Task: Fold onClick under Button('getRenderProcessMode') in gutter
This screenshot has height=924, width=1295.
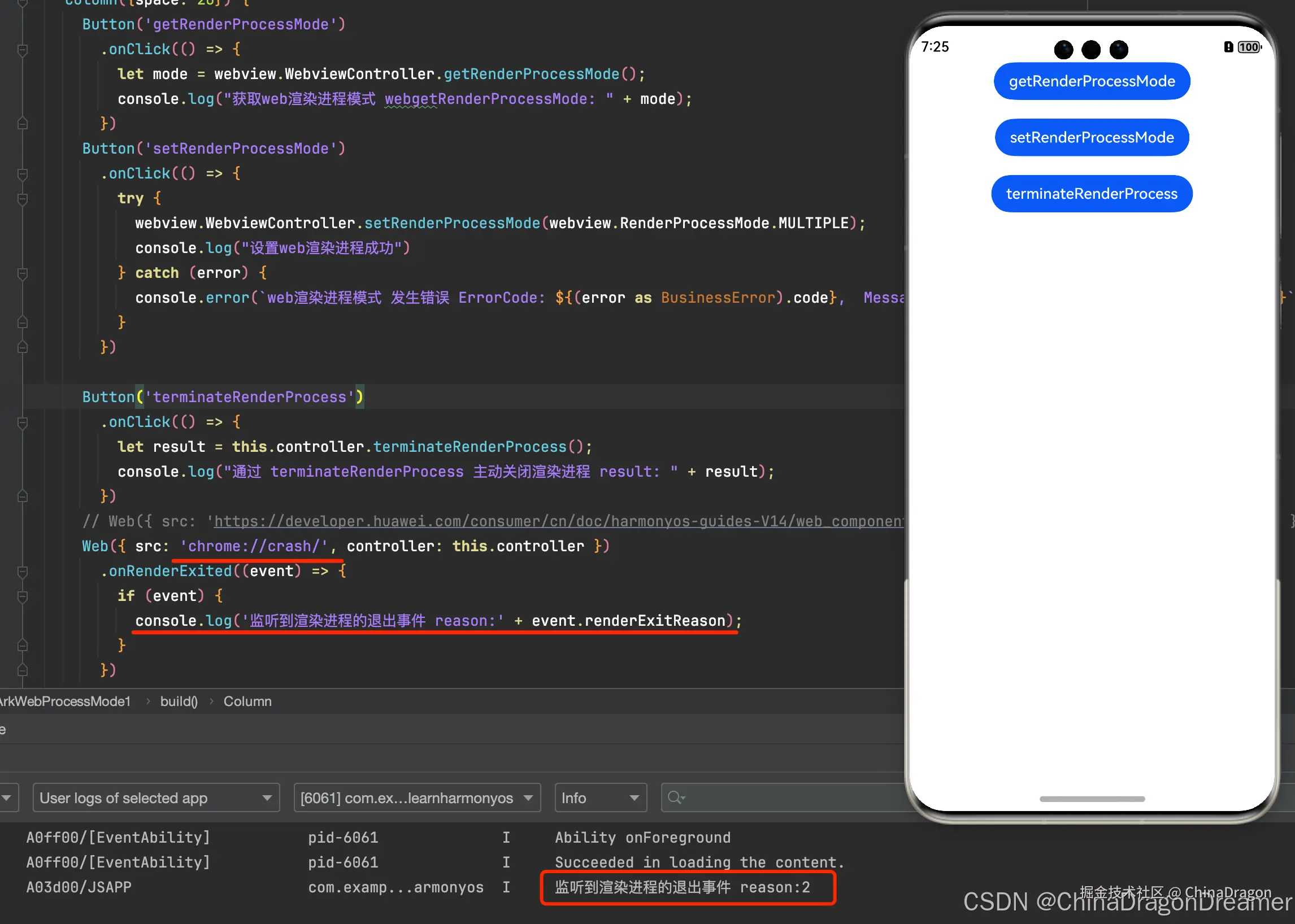Action: pos(23,50)
